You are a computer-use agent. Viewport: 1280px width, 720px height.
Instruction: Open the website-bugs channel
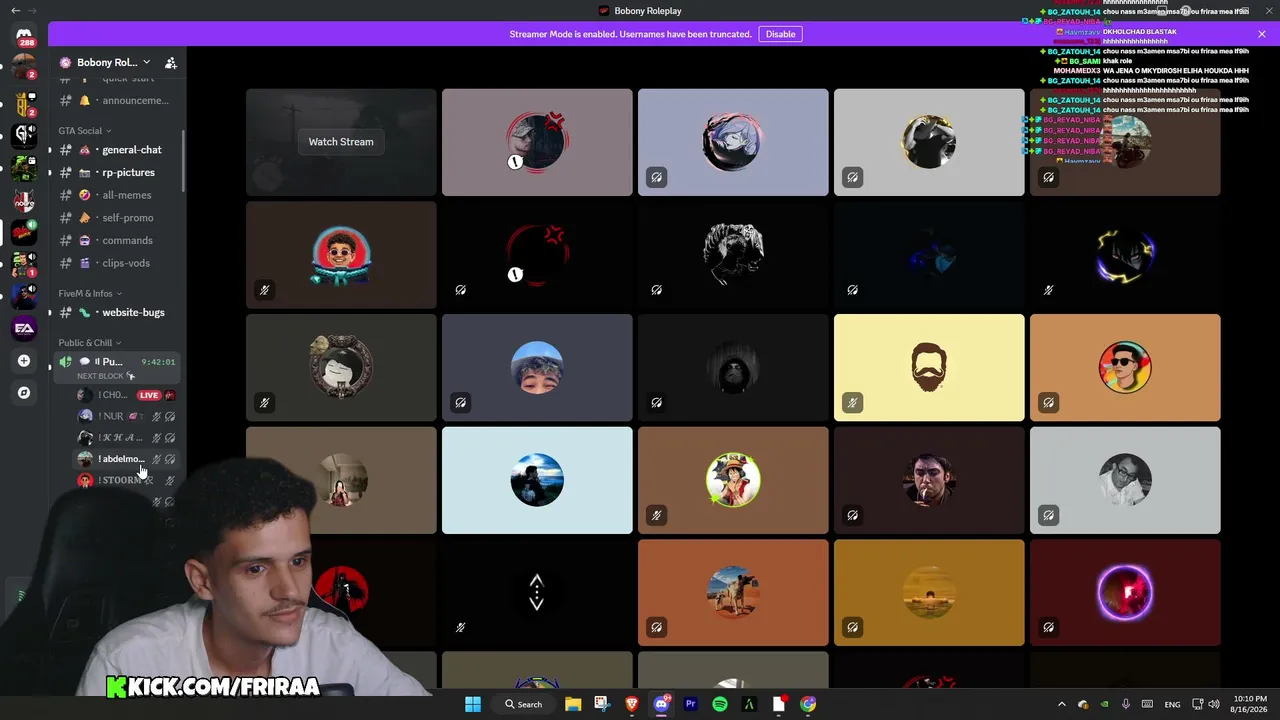click(x=118, y=312)
